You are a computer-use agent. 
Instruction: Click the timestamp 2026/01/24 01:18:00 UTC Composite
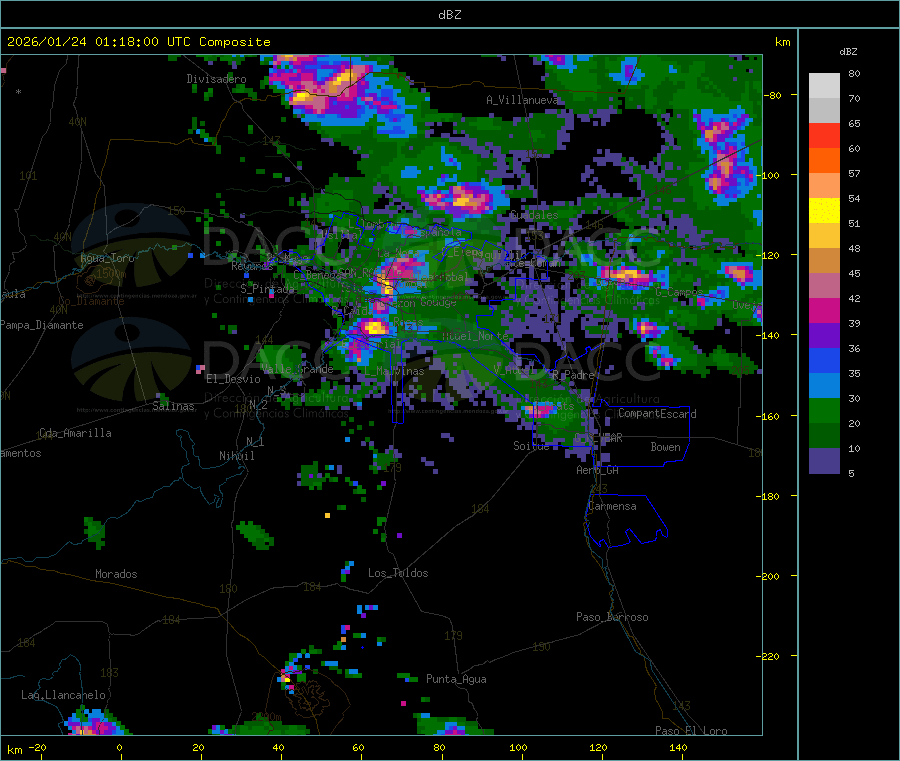(138, 42)
